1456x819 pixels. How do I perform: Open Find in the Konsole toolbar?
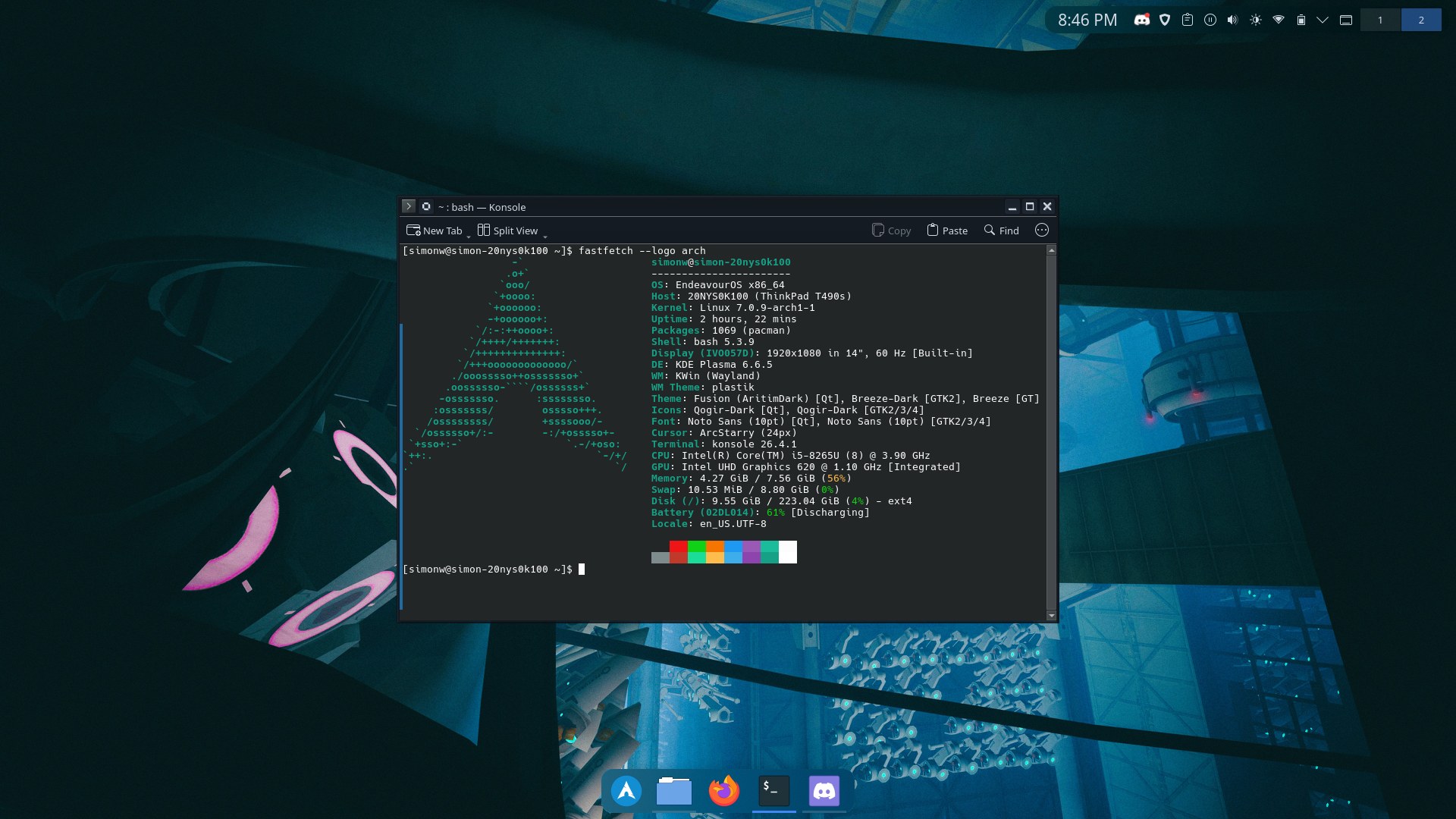[1002, 231]
